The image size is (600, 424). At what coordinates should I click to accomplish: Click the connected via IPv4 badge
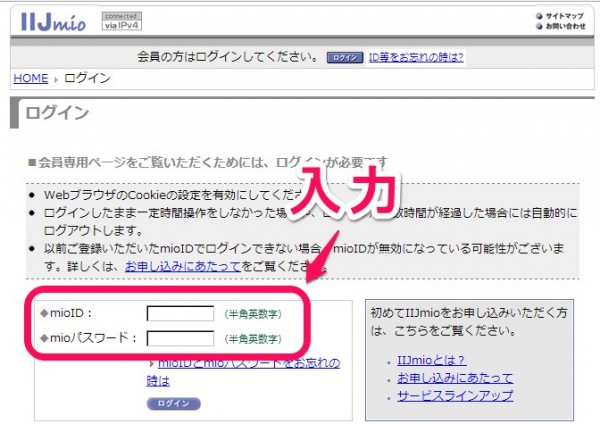122,21
